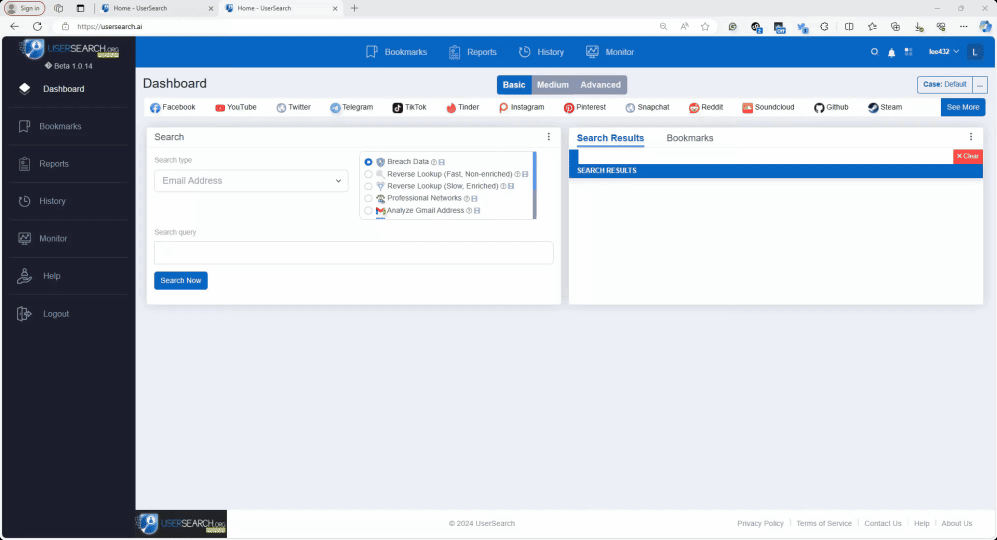Open the Case: Default selector
Viewport: 997px width, 540px height.
pos(943,85)
